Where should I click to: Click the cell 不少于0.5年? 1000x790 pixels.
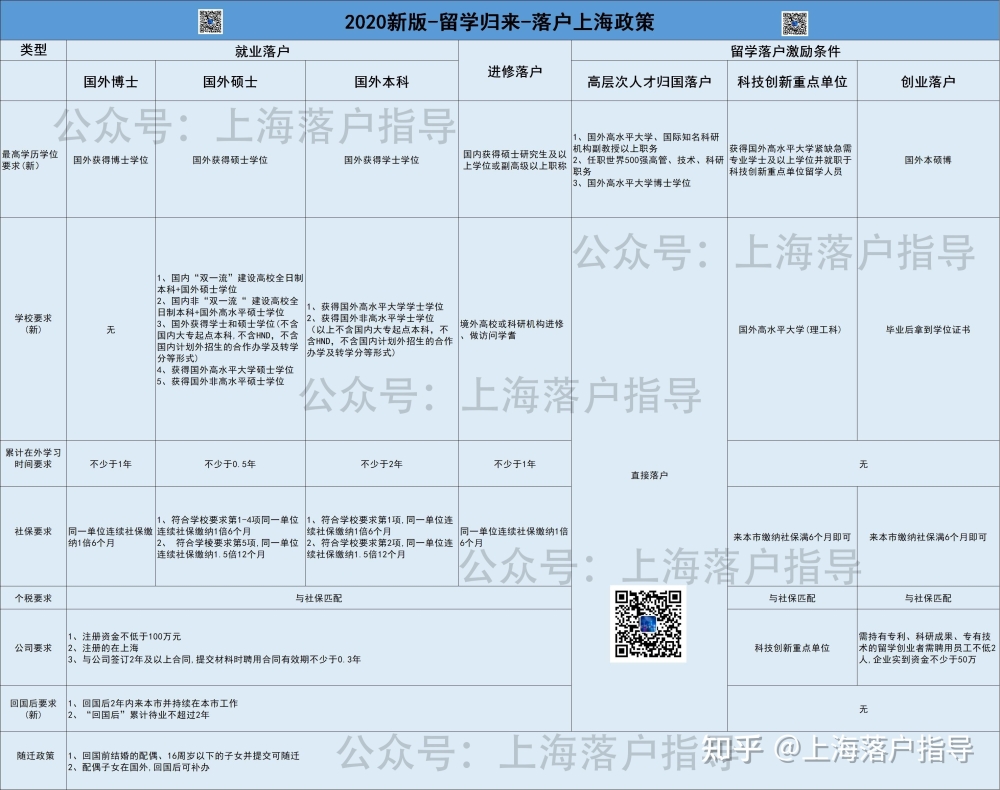[230, 464]
